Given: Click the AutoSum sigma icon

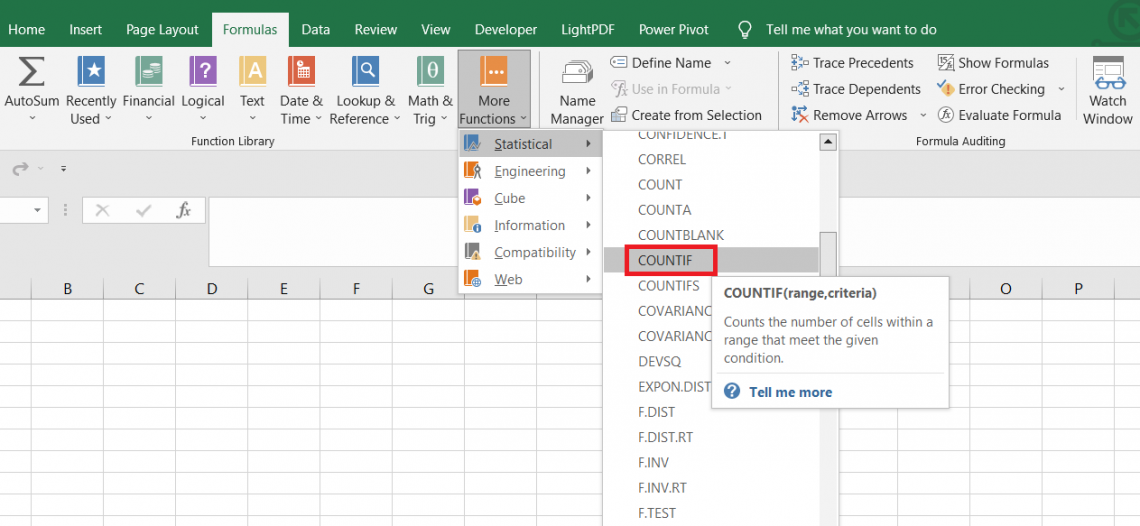Looking at the screenshot, I should point(32,73).
